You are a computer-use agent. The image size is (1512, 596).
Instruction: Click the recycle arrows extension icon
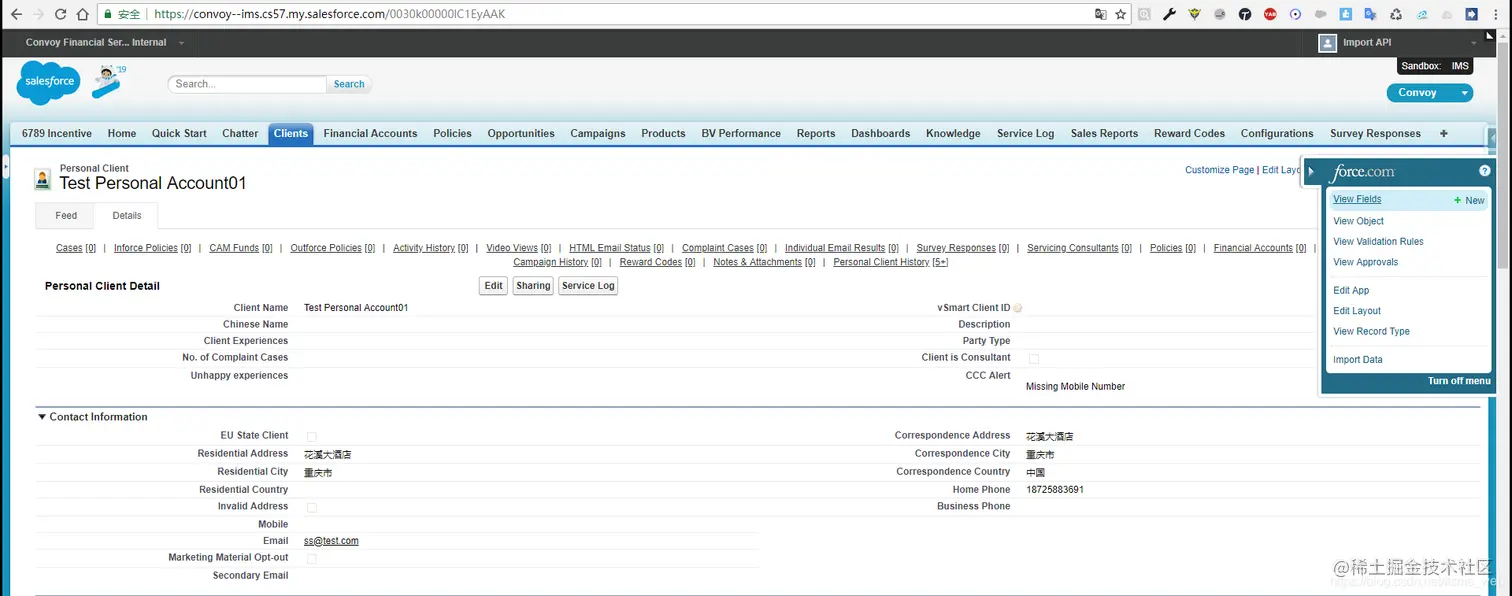(1396, 14)
